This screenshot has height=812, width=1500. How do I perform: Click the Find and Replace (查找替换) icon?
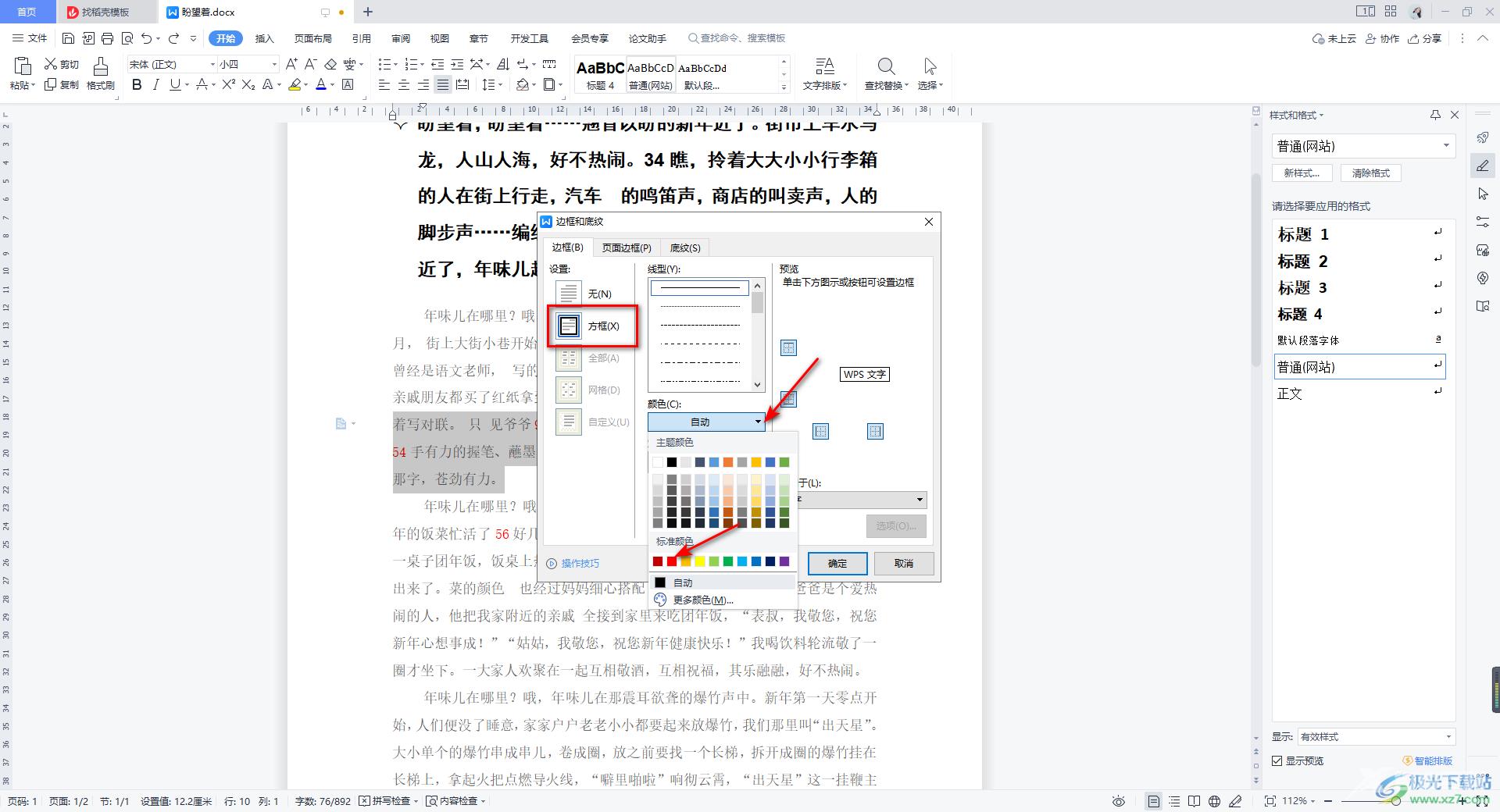pos(886,66)
